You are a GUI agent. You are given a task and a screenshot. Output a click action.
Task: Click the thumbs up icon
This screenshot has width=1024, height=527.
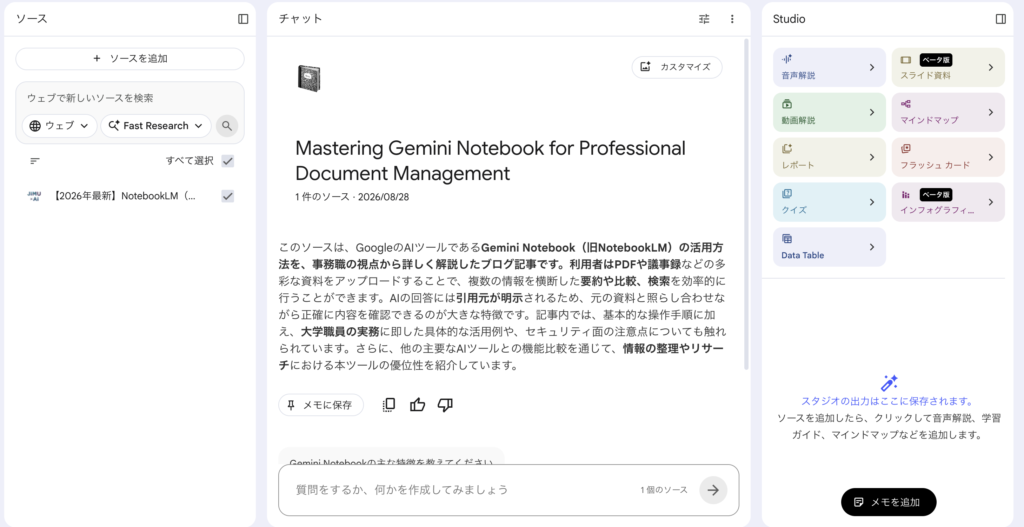click(417, 405)
